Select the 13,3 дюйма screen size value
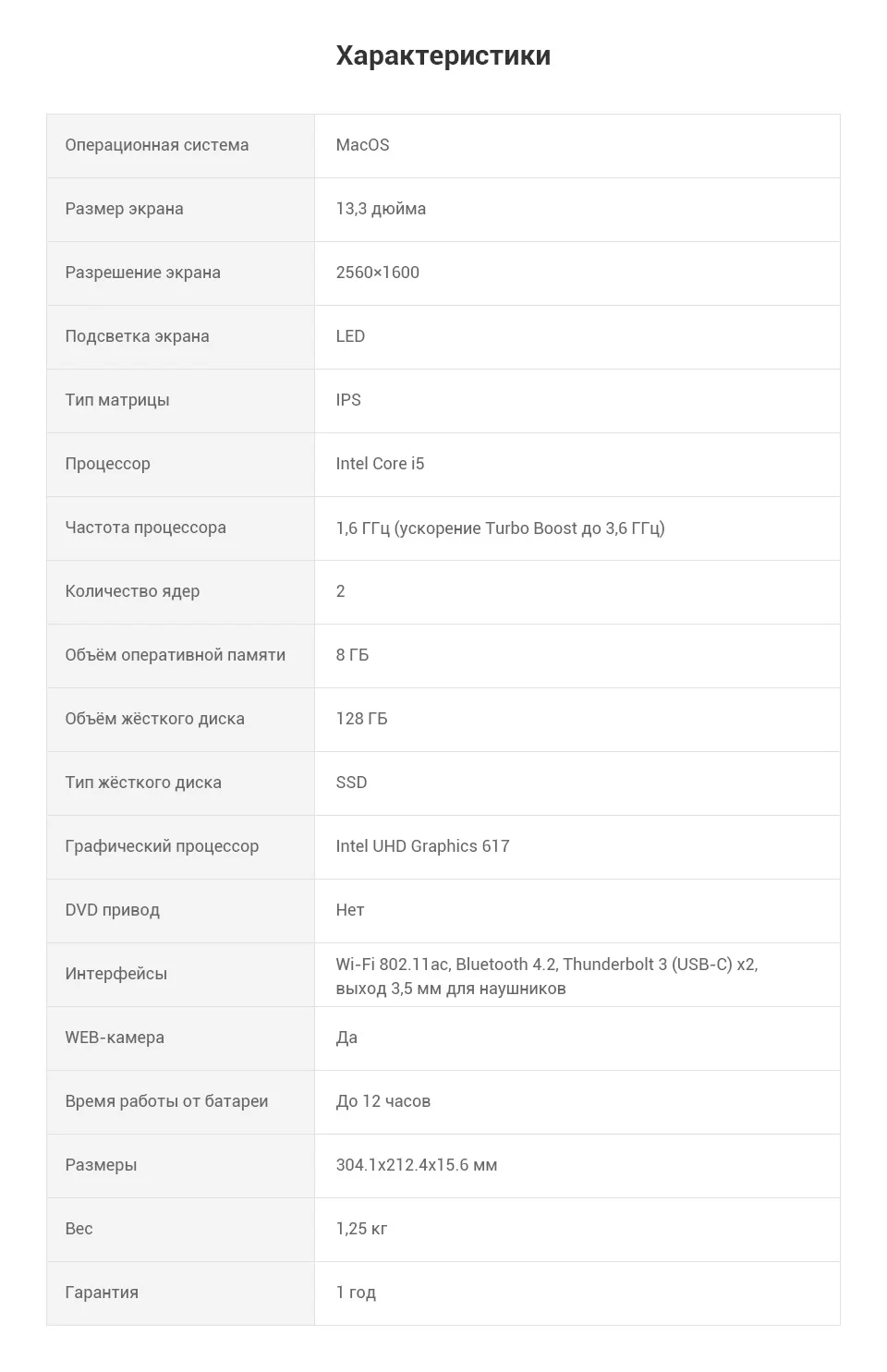887x1372 pixels. (x=381, y=209)
